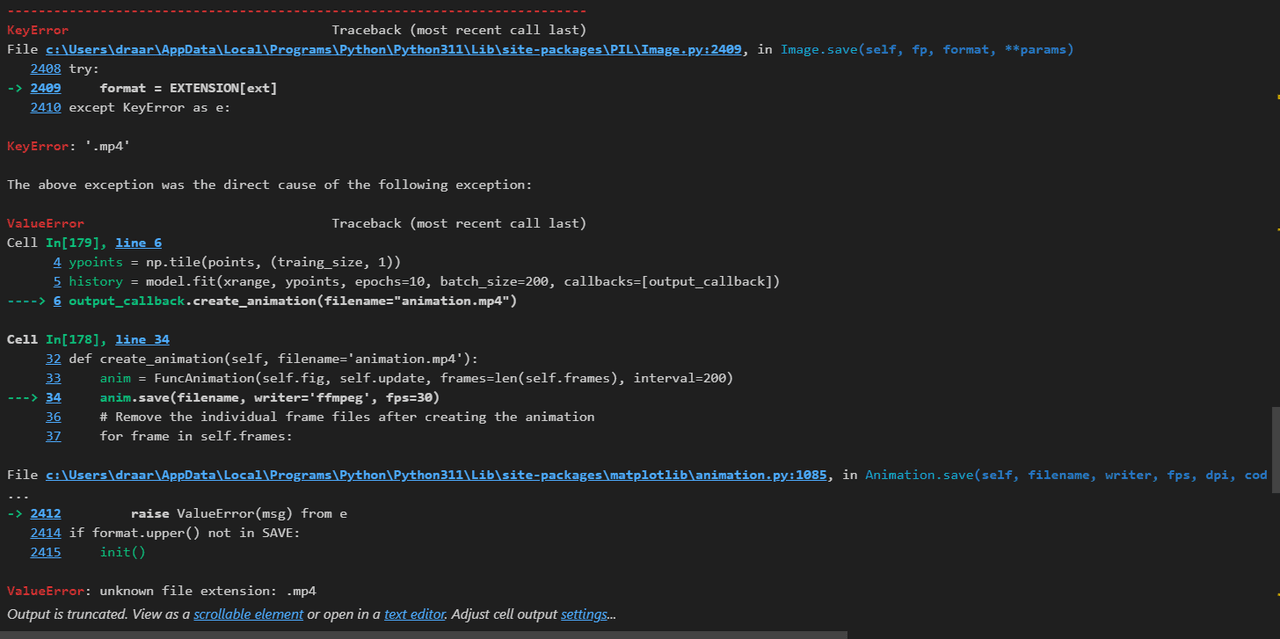Screen dimensions: 1280x639
Task: Click line 2412 link beside raise ValueError
Action: coord(45,513)
